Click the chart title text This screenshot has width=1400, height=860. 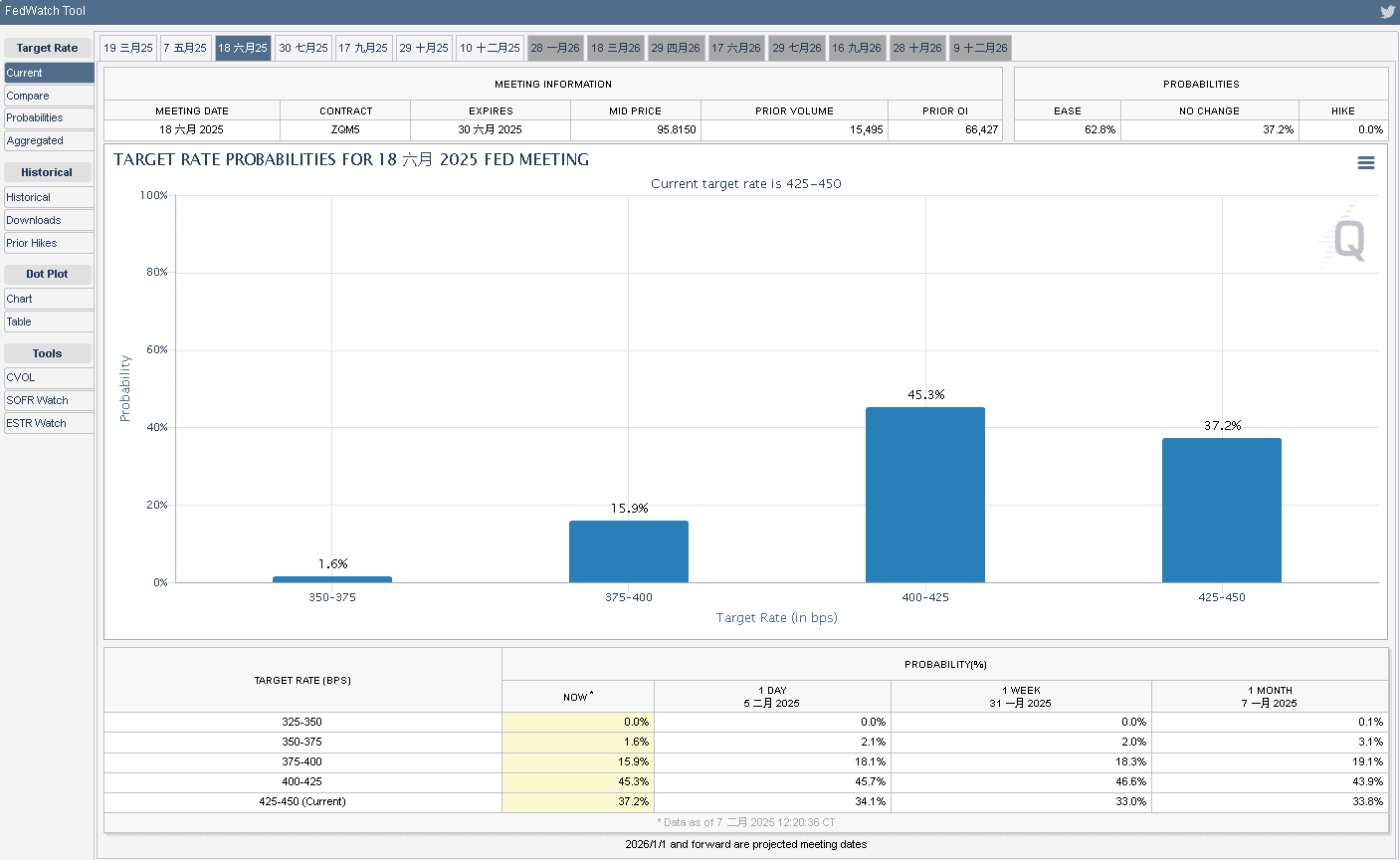click(351, 159)
